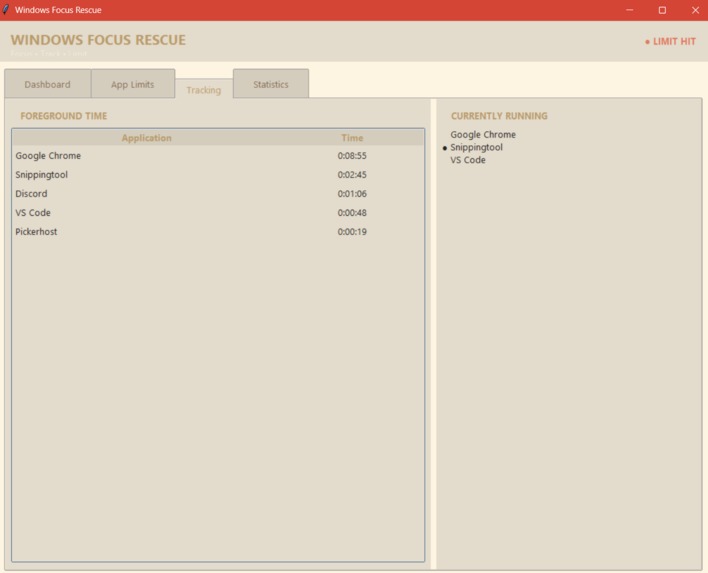Click the 0:00:19 time value
This screenshot has width=708, height=573.
coord(352,232)
